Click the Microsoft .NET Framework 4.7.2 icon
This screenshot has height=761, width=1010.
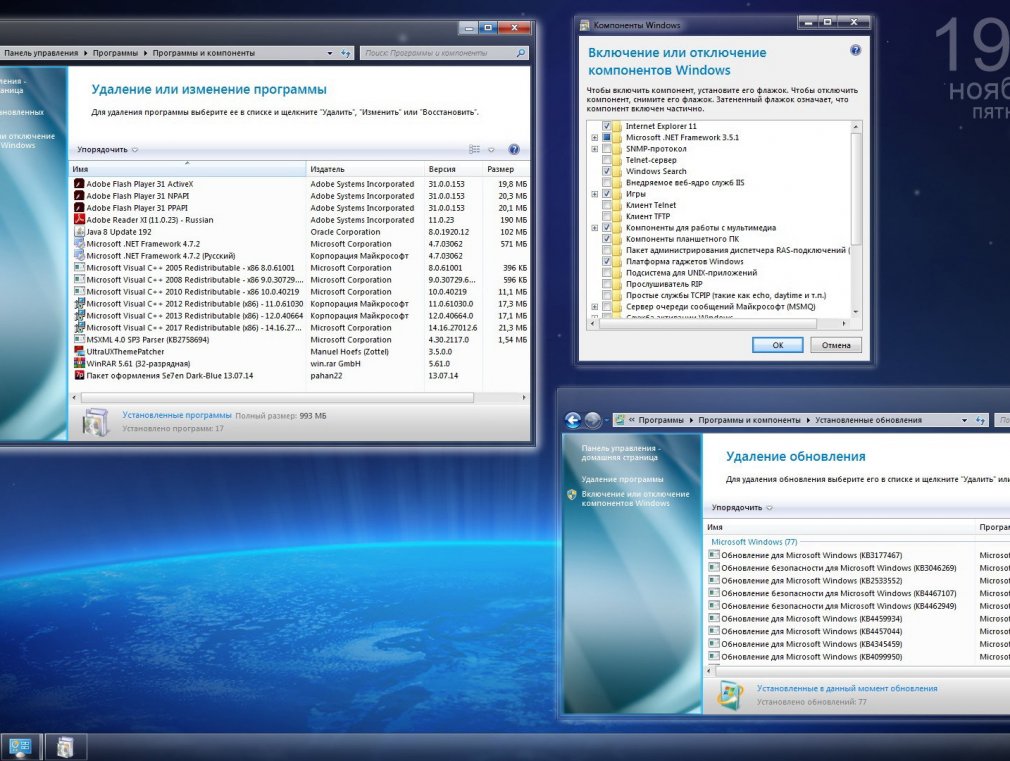pos(79,244)
